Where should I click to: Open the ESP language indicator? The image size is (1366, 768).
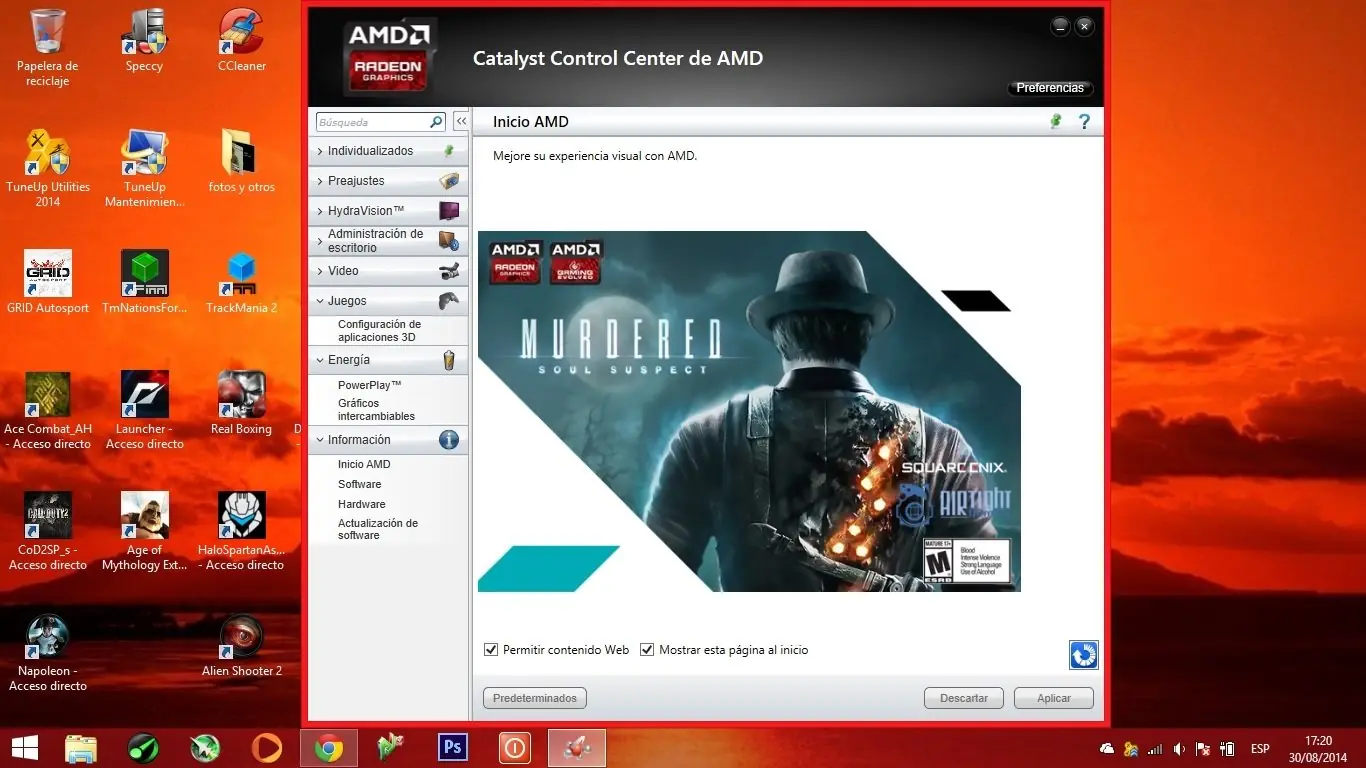[x=1260, y=748]
